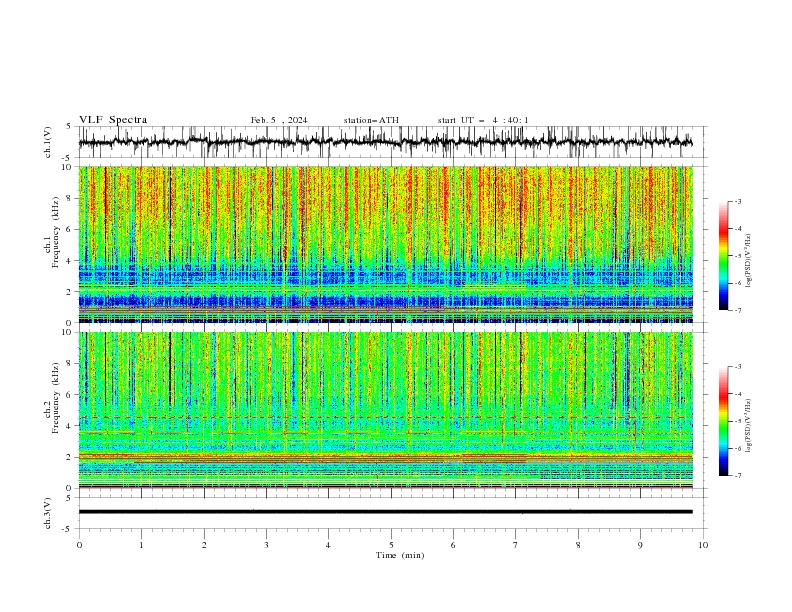Click the "-5" tick on ch.3(V) axis

click(x=68, y=529)
